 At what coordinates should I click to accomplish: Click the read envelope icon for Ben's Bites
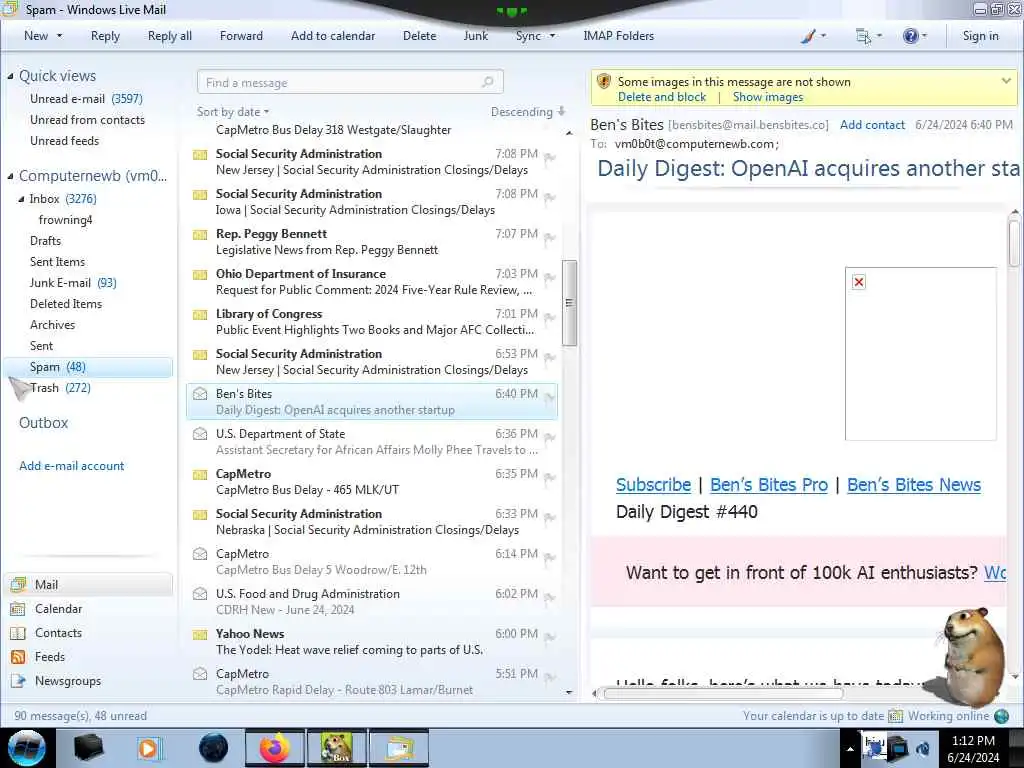point(200,394)
